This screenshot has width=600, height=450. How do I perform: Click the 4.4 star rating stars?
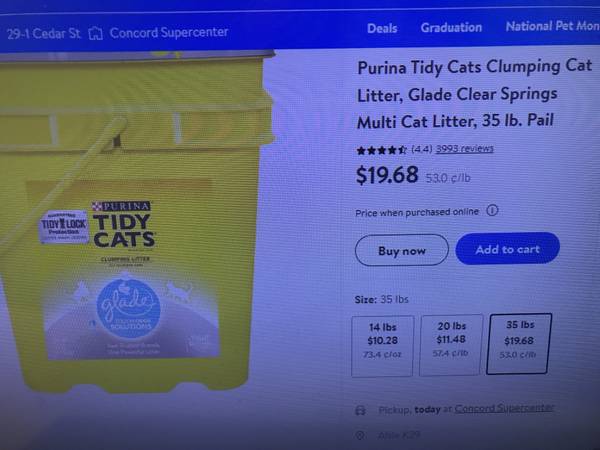click(382, 150)
